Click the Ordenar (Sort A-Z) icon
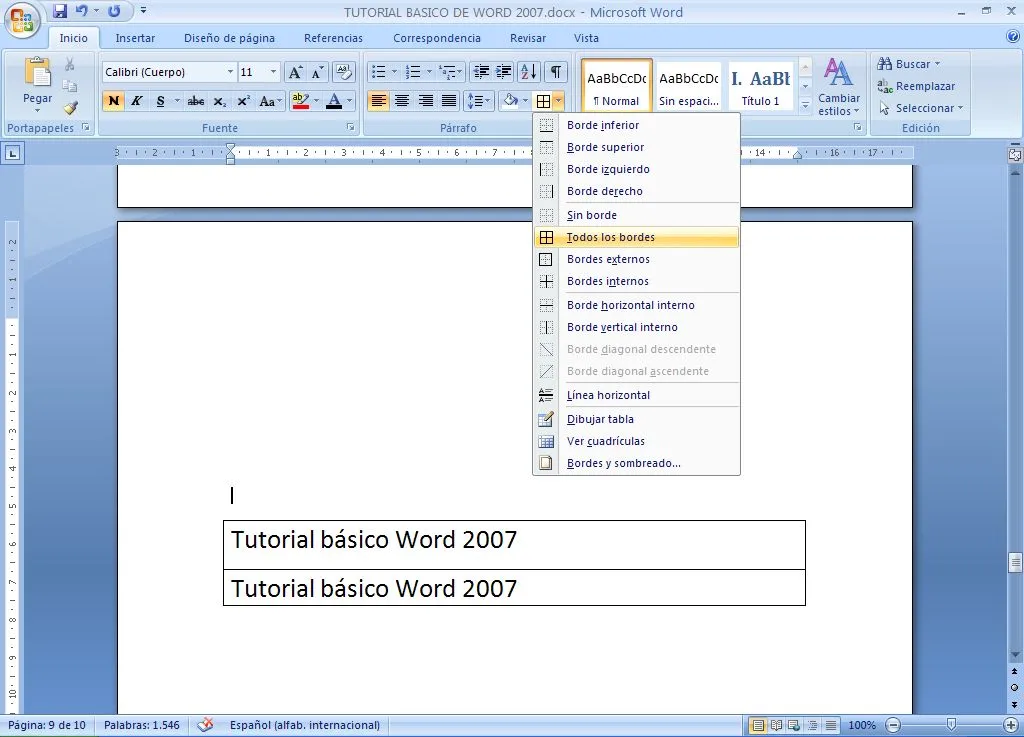1024x737 pixels. pyautogui.click(x=529, y=71)
